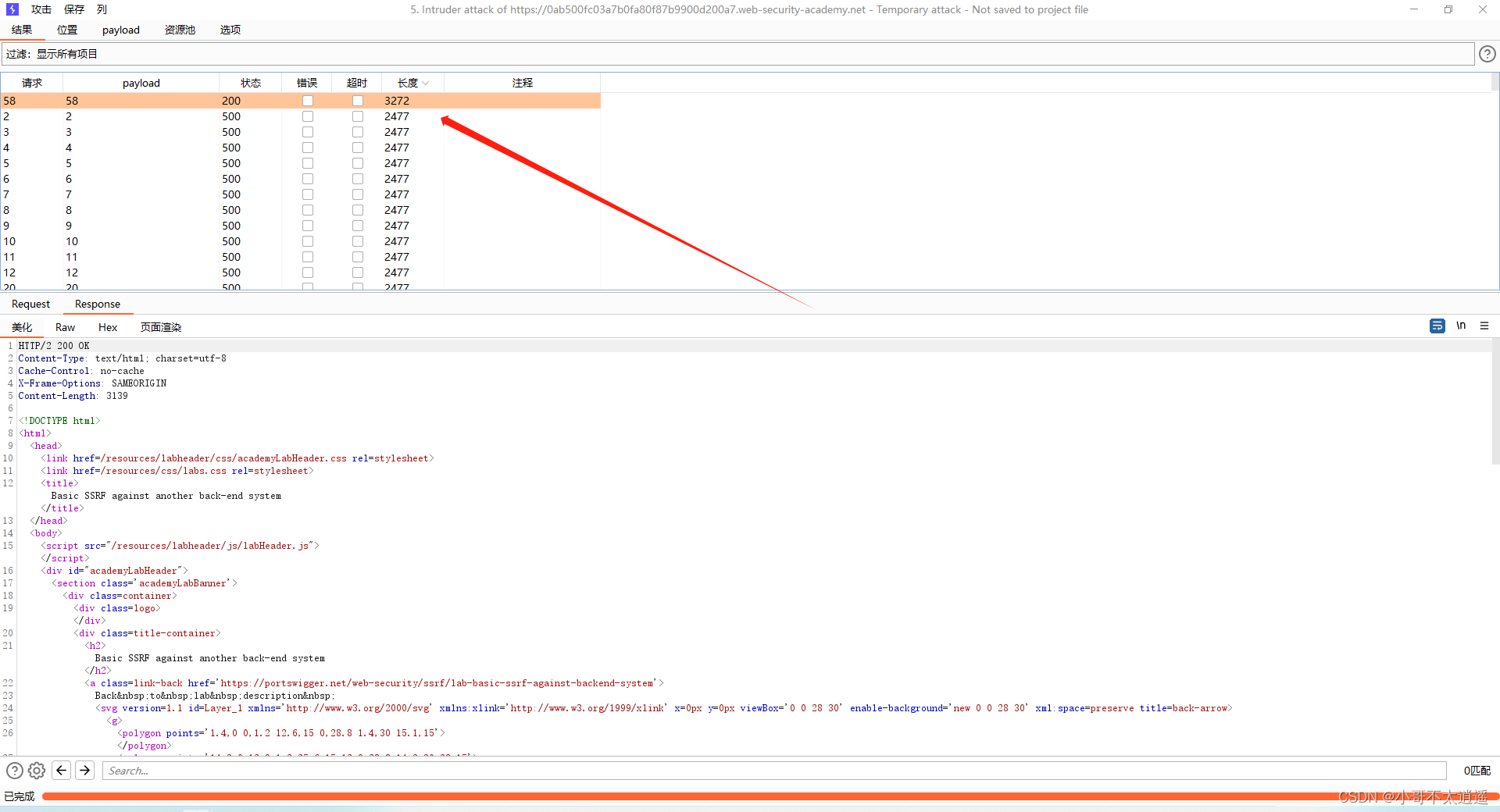Toggle 超时 checkbox for request 10
The width and height of the screenshot is (1500, 812).
point(358,241)
